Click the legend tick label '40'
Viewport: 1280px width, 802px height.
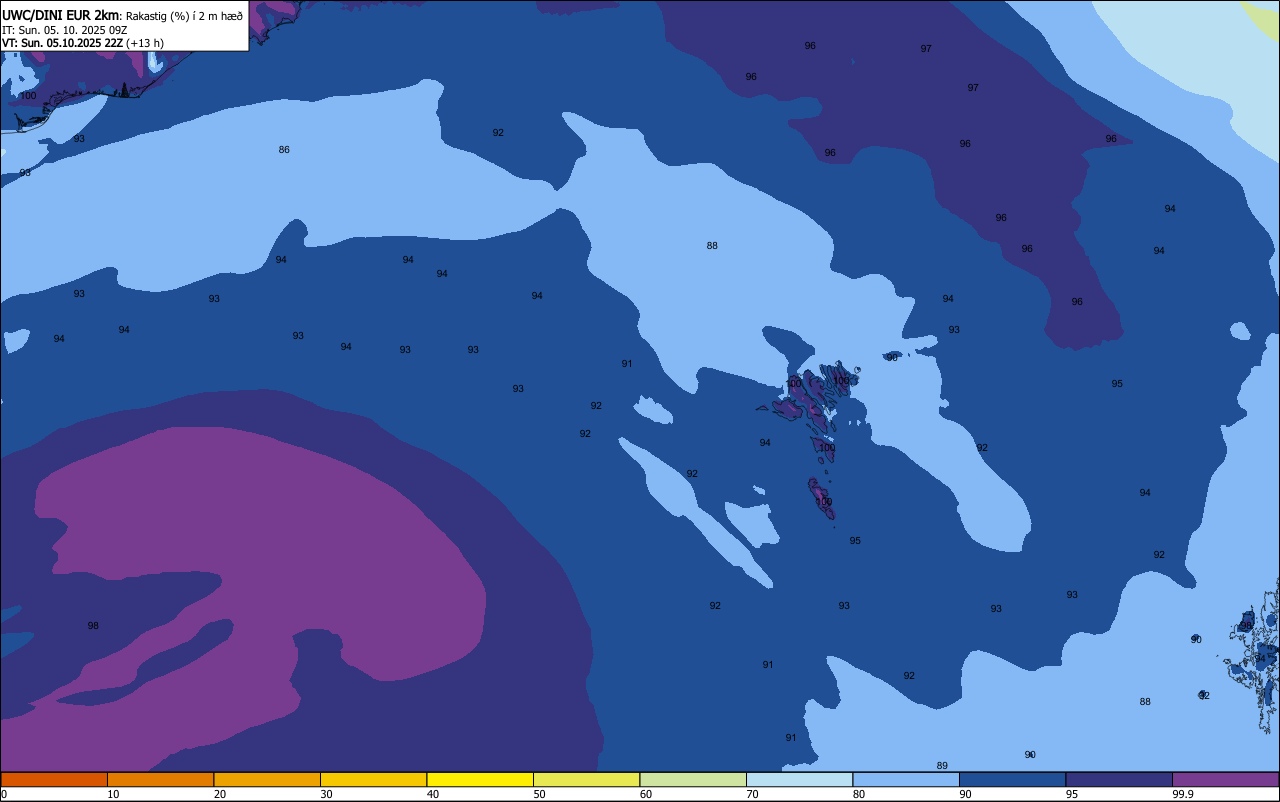click(433, 794)
